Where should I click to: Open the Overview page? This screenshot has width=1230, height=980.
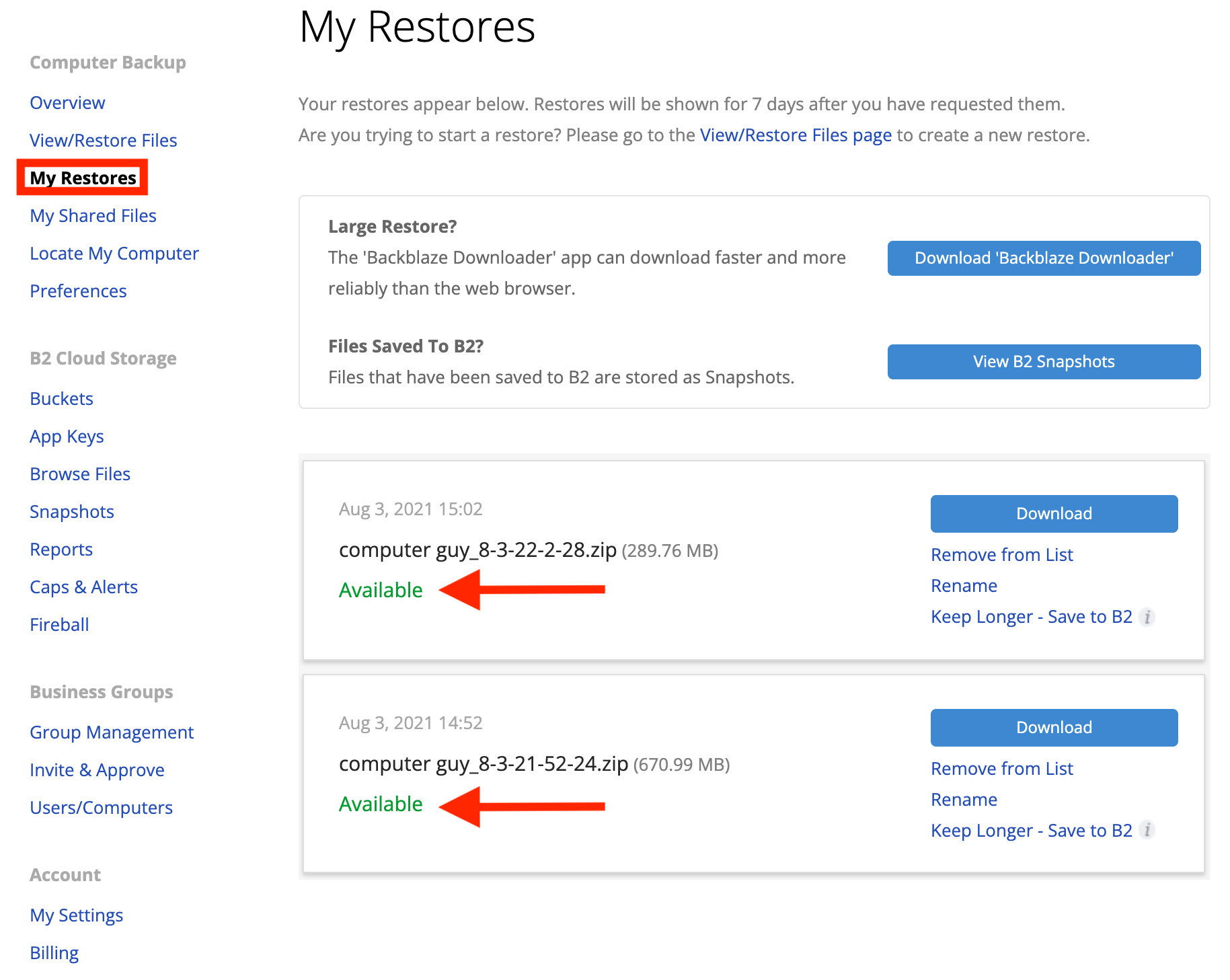pos(67,103)
